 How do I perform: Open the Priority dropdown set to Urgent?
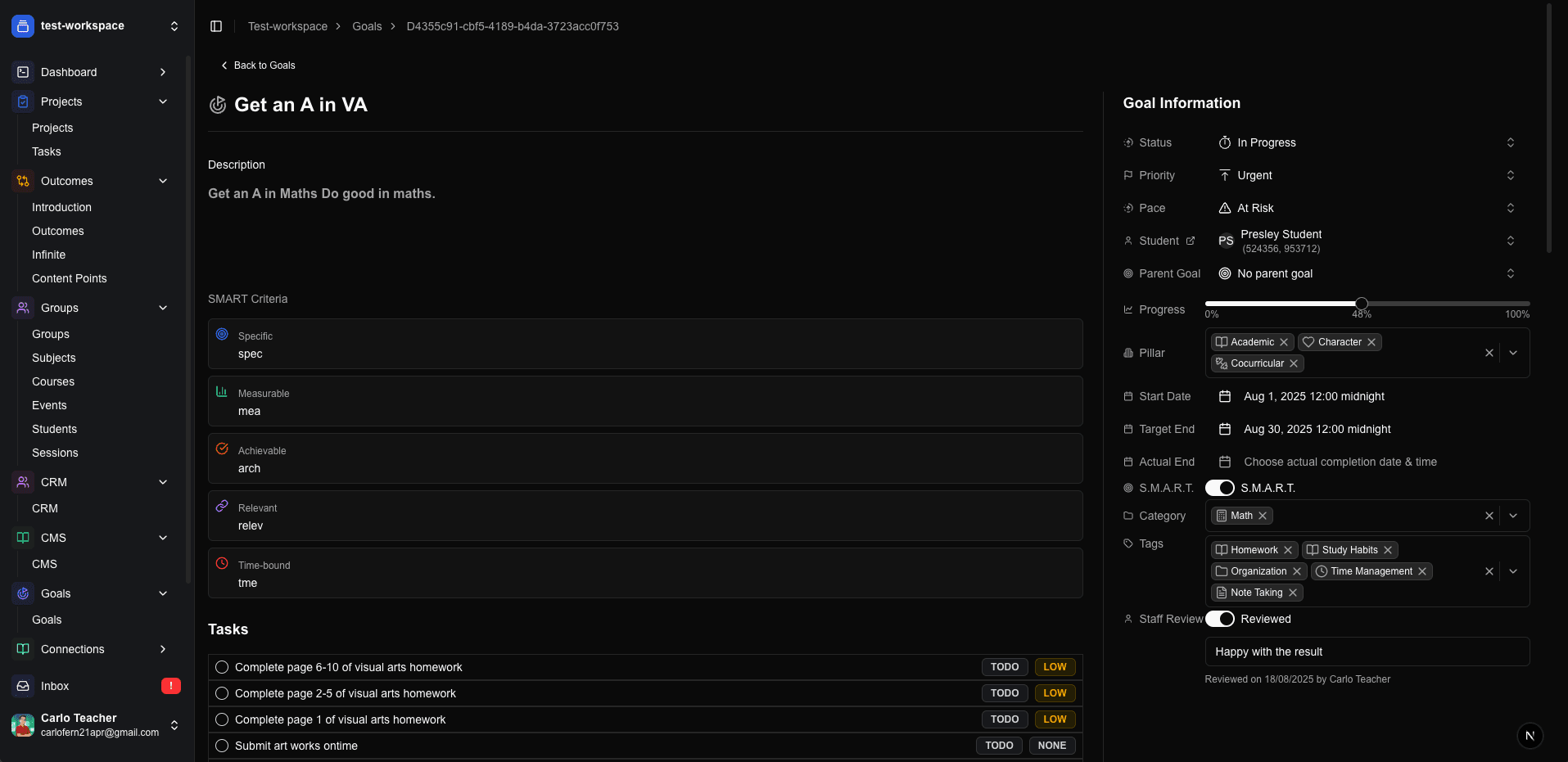[1365, 175]
